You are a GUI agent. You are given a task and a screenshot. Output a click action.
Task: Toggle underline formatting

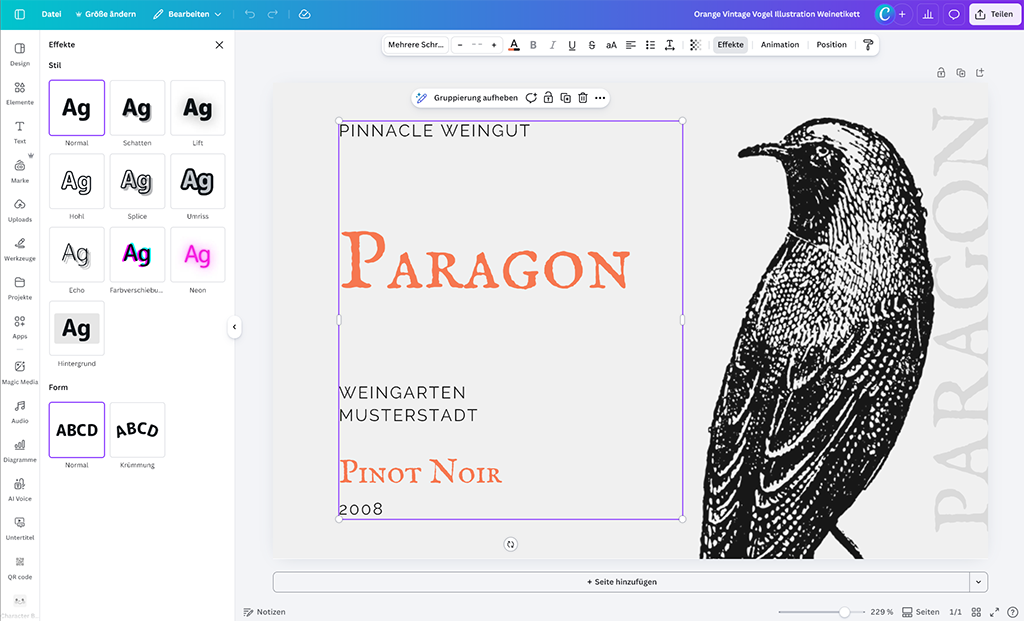(x=572, y=44)
